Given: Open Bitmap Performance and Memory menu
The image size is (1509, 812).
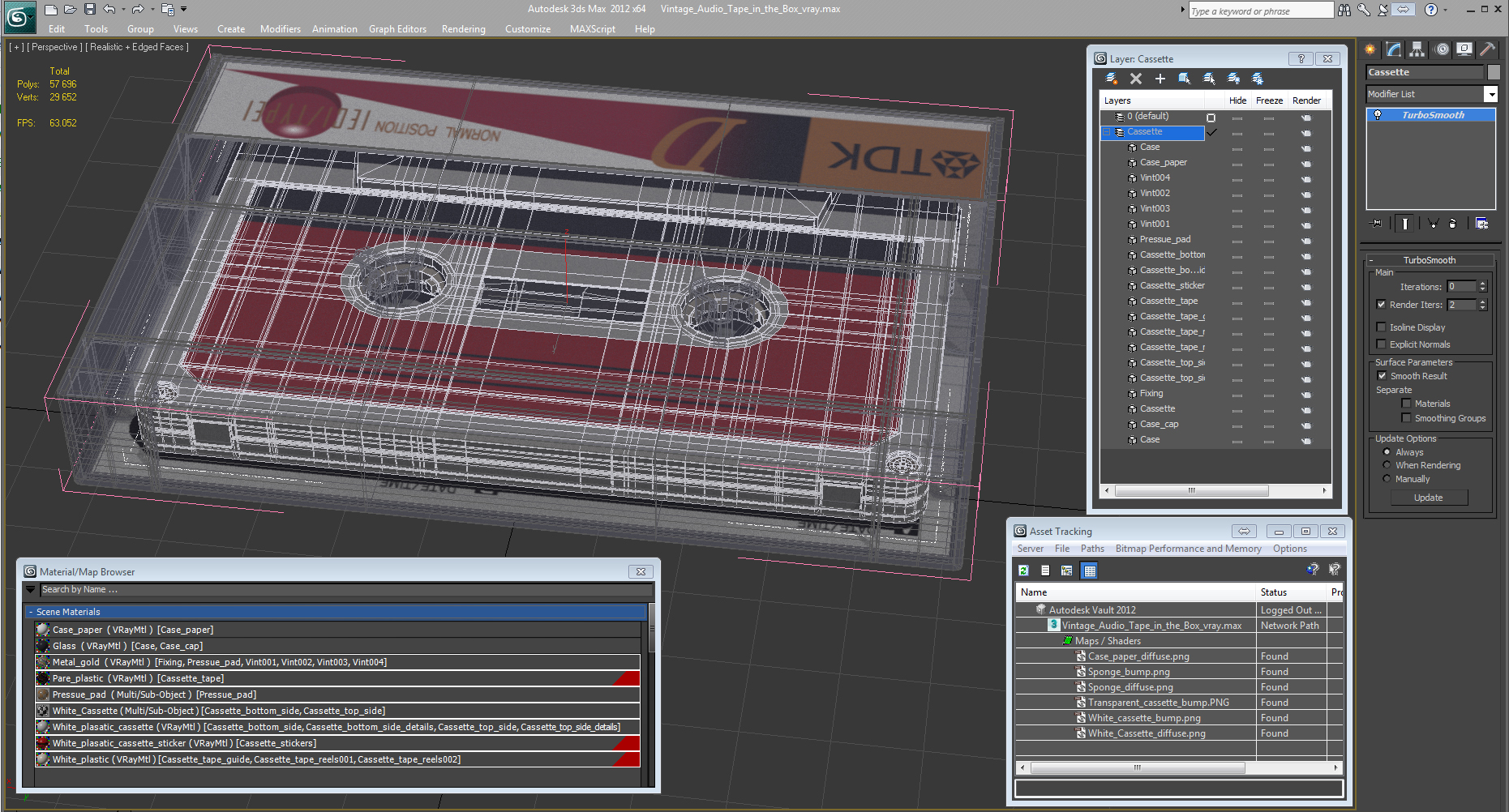Looking at the screenshot, I should (x=1188, y=549).
